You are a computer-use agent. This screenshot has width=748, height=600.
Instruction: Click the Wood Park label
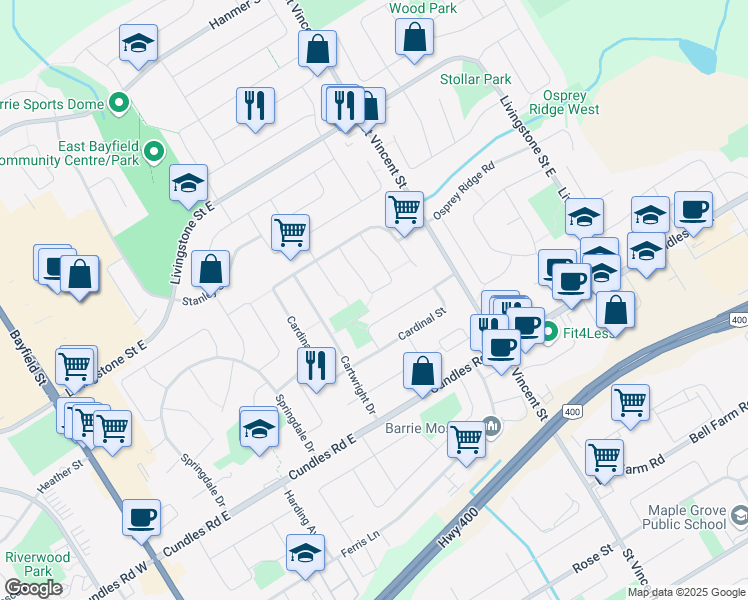pyautogui.click(x=423, y=8)
